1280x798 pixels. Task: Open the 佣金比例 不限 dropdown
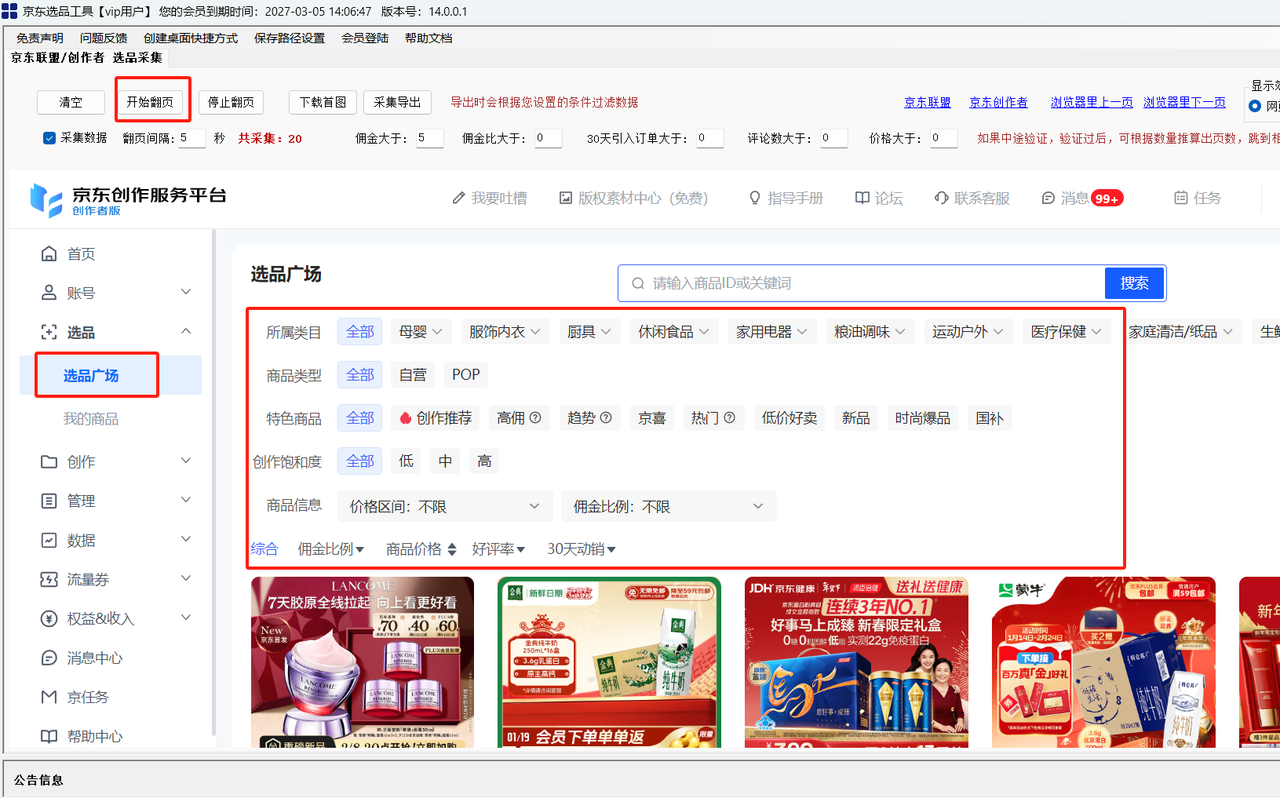click(x=668, y=507)
